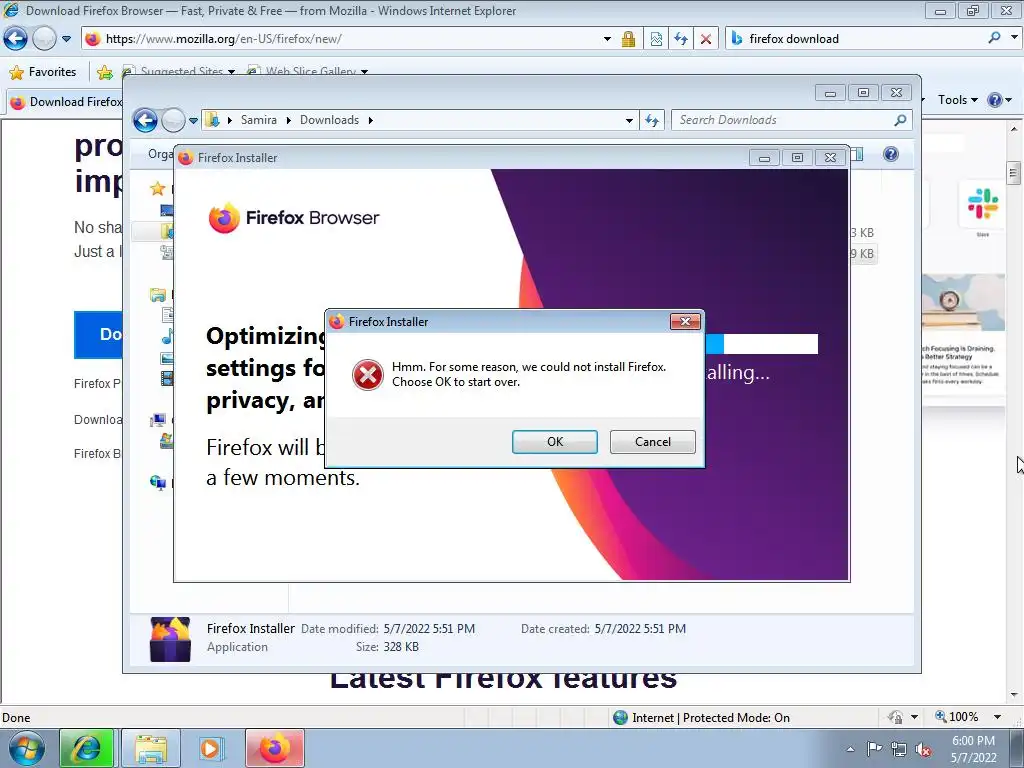Click the IE vertical scrollbar down arrow
The image size is (1024, 768).
tap(1014, 696)
